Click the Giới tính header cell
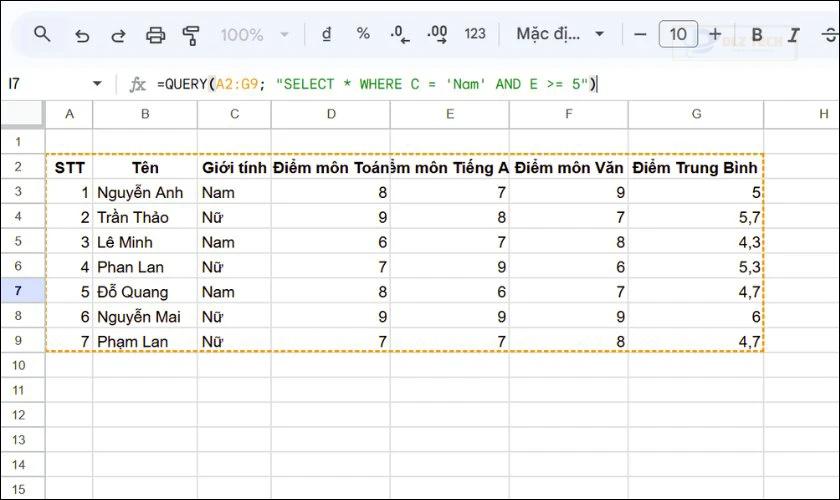 click(x=234, y=167)
